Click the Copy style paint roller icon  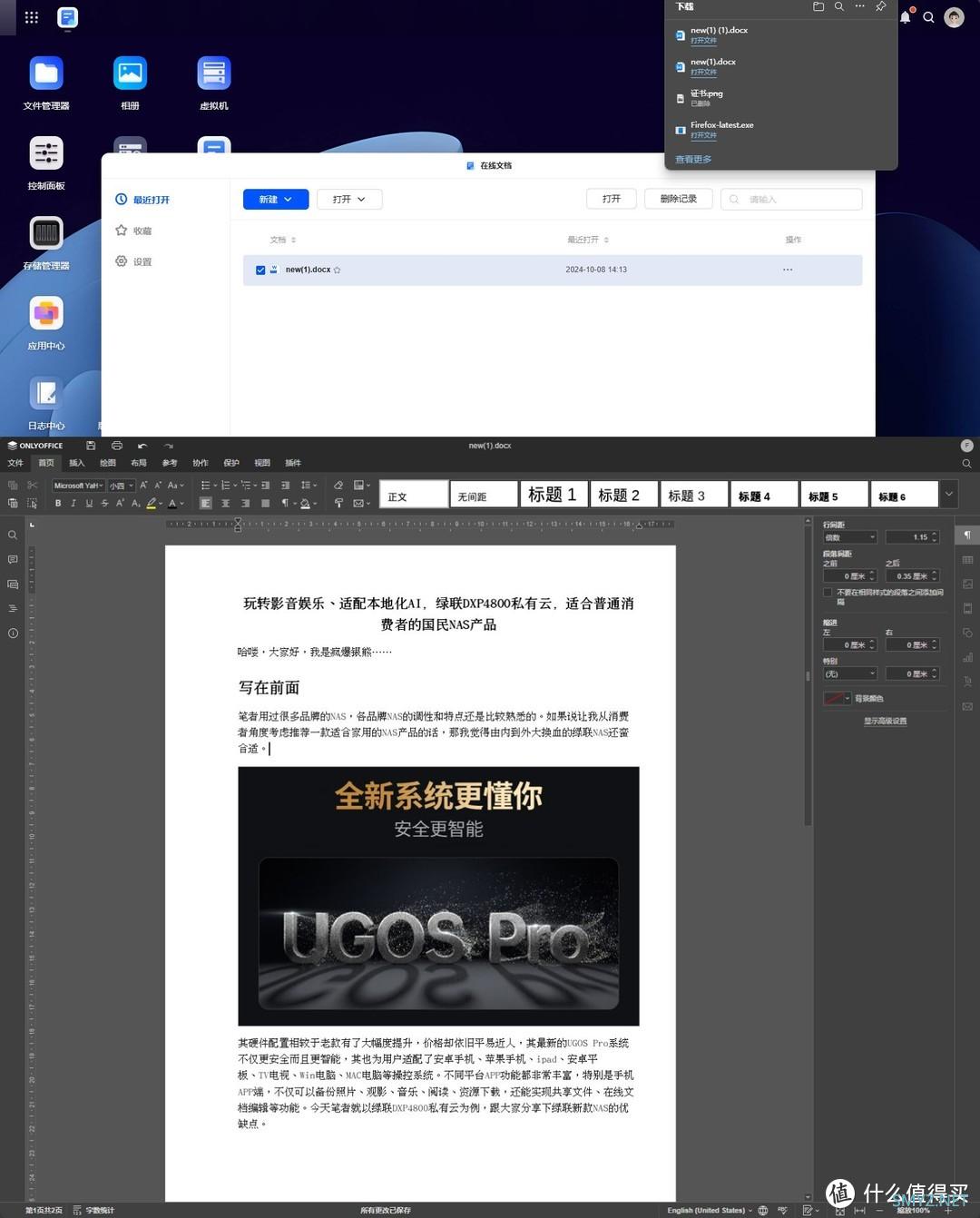[338, 503]
